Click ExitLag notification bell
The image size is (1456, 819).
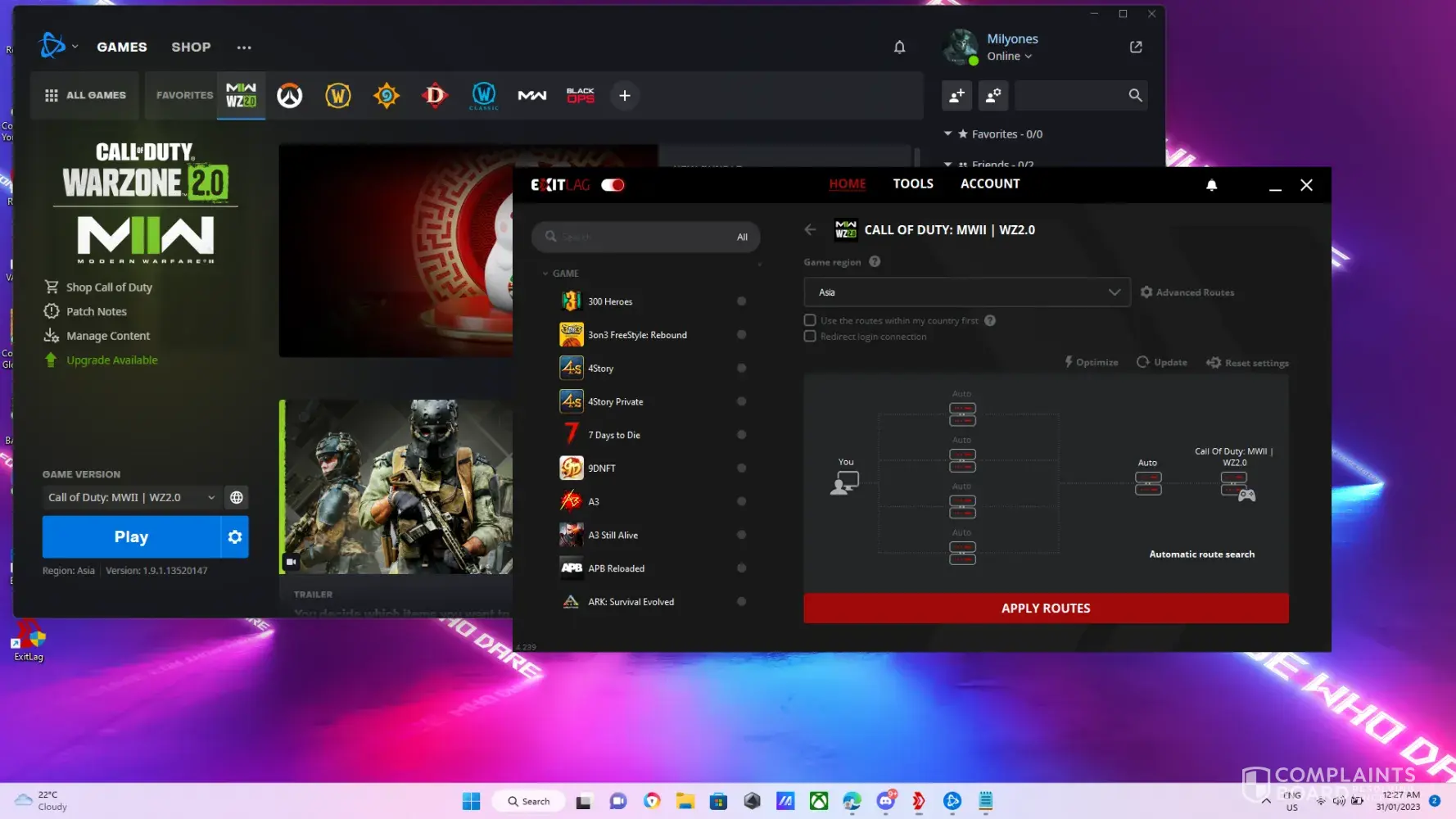1211,185
